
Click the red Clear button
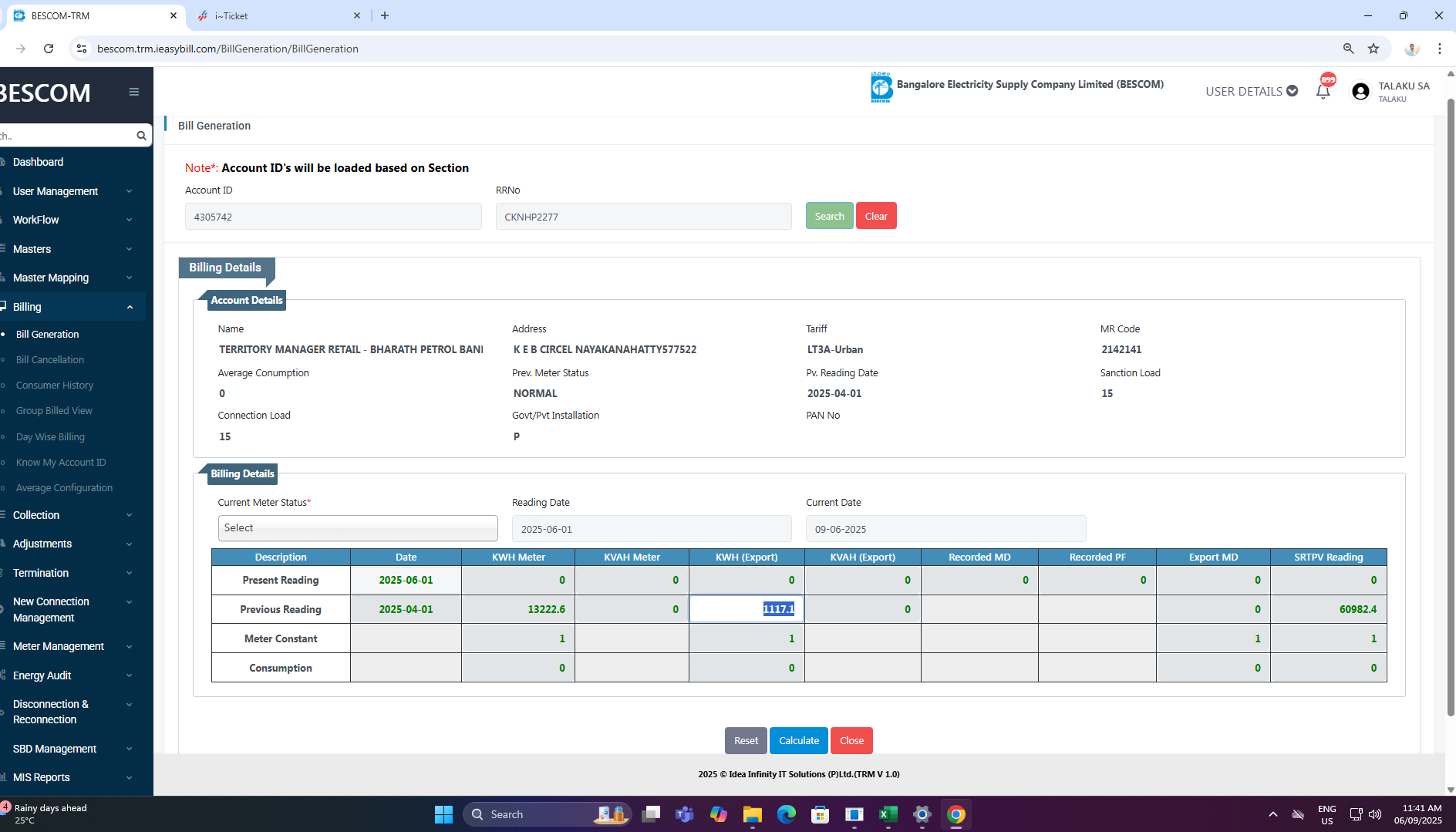click(876, 216)
